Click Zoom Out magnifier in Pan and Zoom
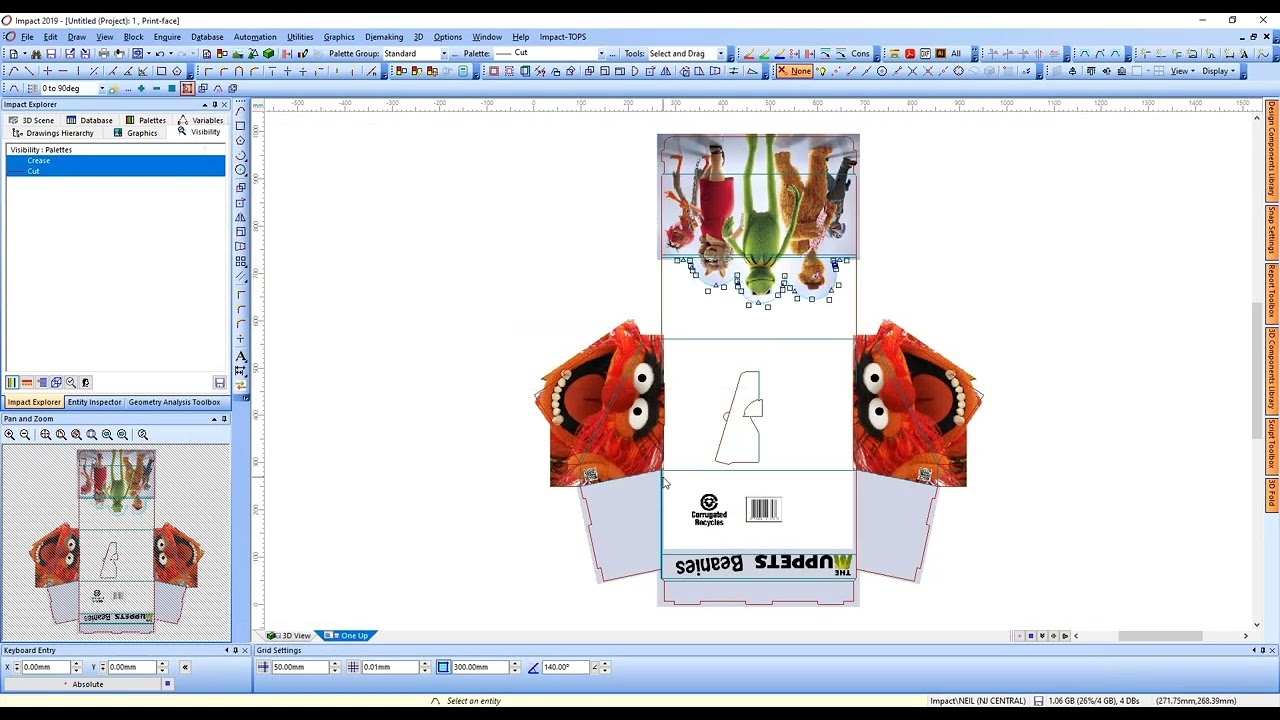This screenshot has width=1280, height=720. point(24,434)
